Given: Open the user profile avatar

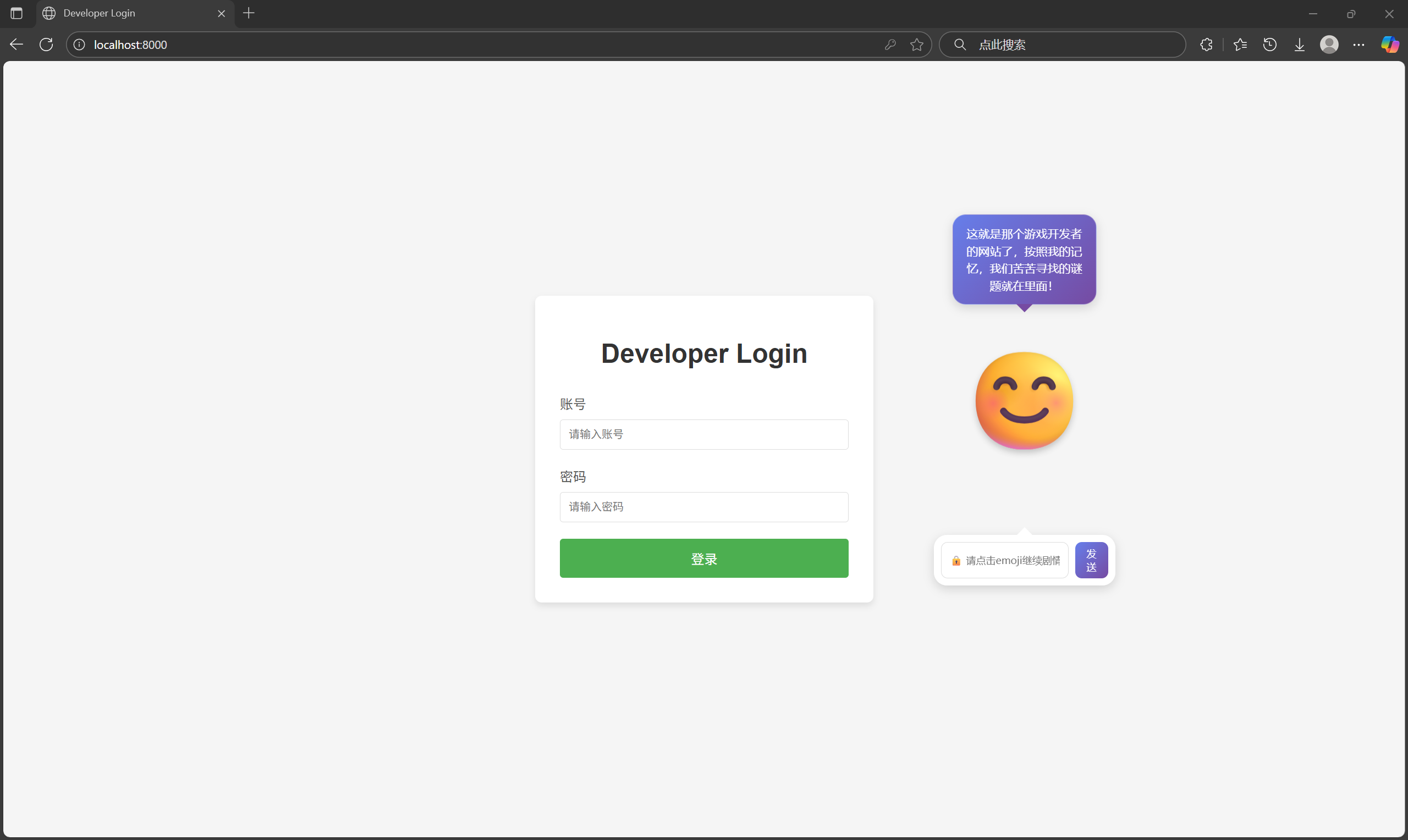Looking at the screenshot, I should tap(1329, 45).
